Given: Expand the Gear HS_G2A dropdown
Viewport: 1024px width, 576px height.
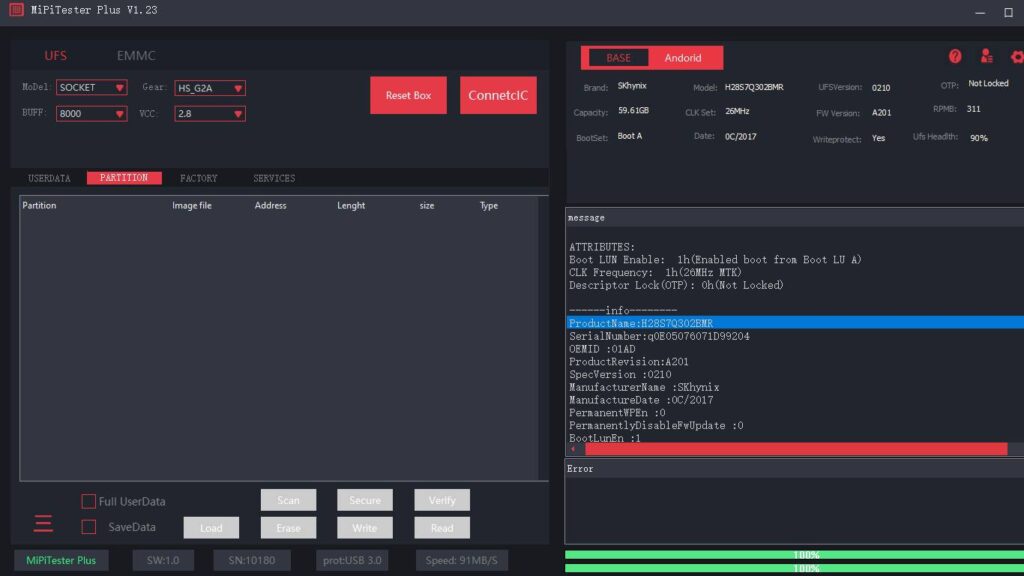Looking at the screenshot, I should tap(209, 88).
